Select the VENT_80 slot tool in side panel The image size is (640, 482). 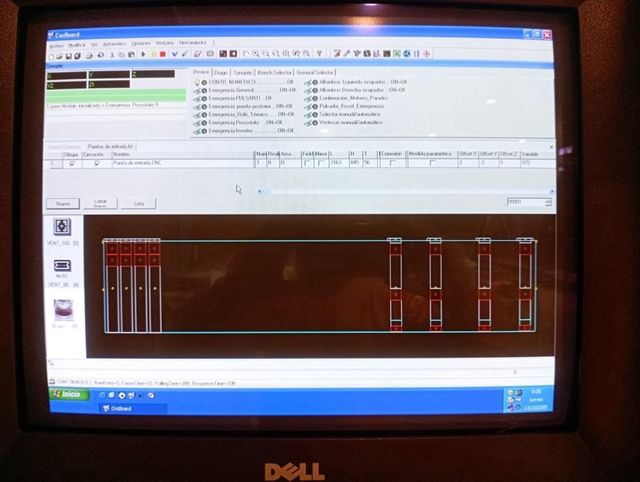[x=62, y=266]
